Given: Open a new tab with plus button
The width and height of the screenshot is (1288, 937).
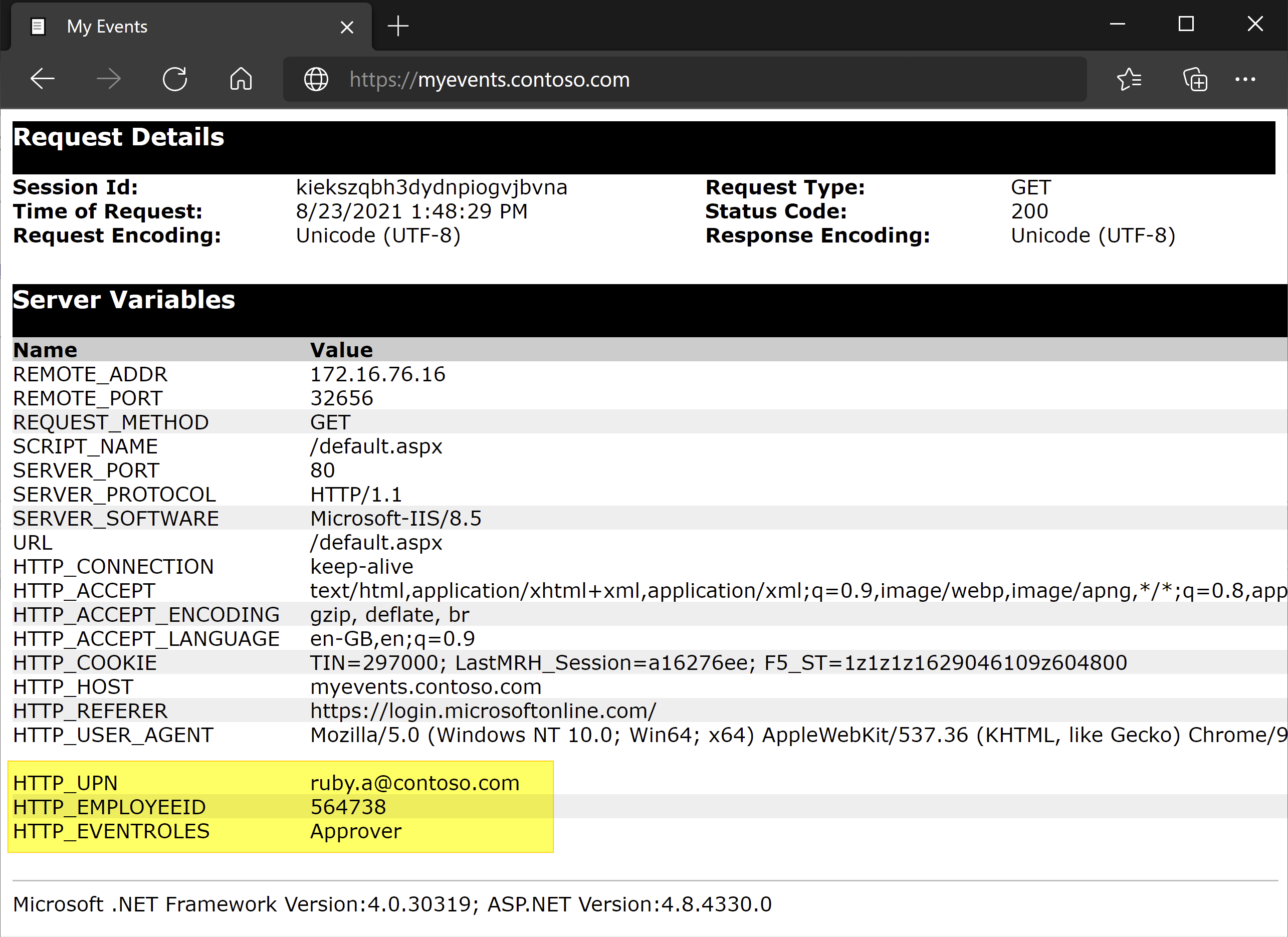Looking at the screenshot, I should point(398,26).
